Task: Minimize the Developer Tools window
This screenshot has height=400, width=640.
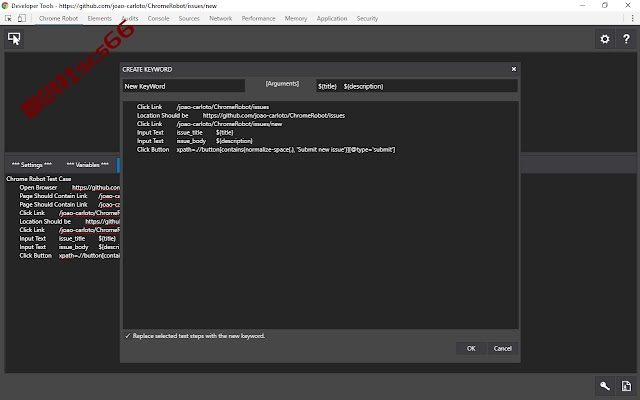Action: coord(582,5)
